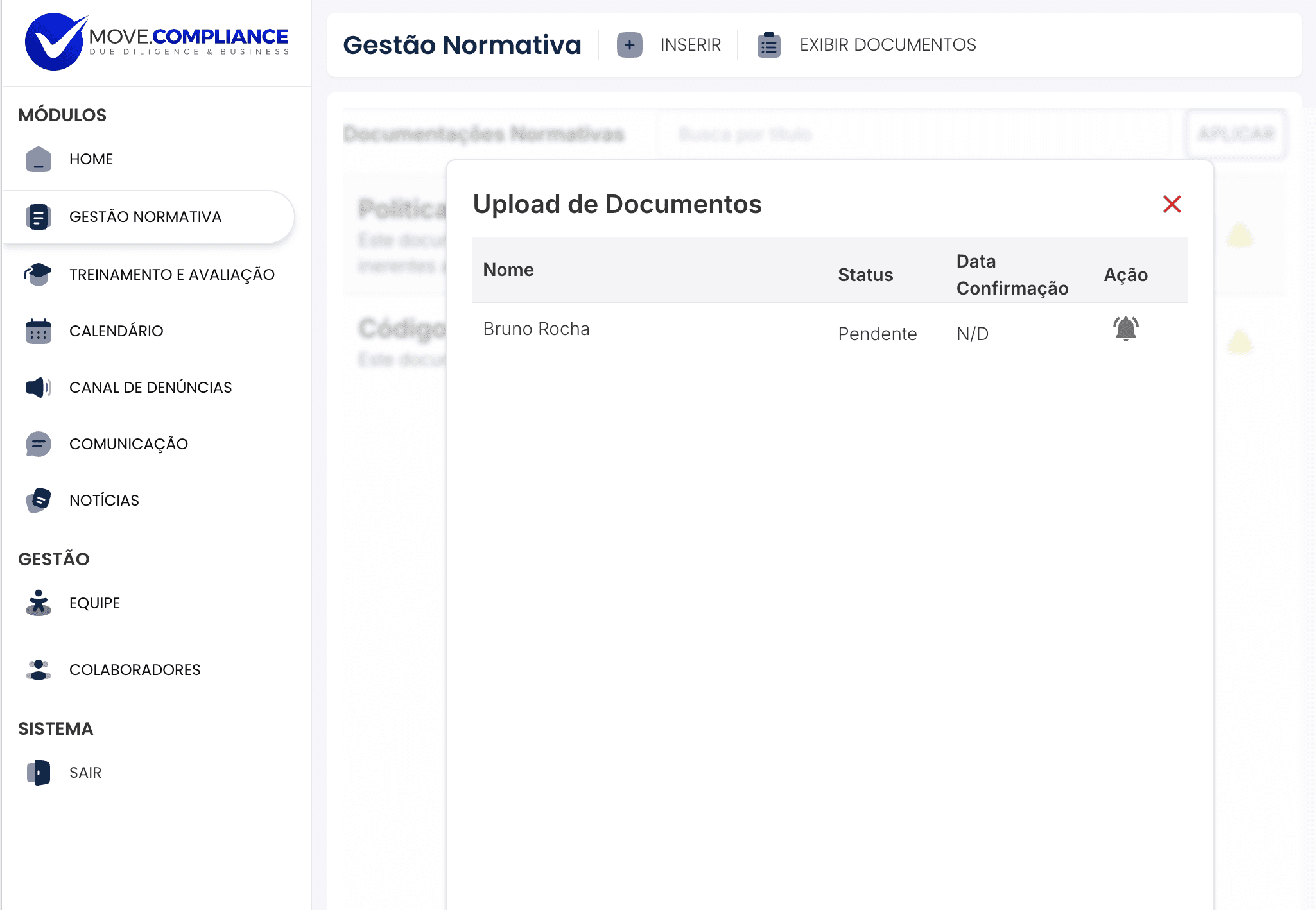Click the Colaboradores people icon
The image size is (1316, 910).
pos(39,670)
